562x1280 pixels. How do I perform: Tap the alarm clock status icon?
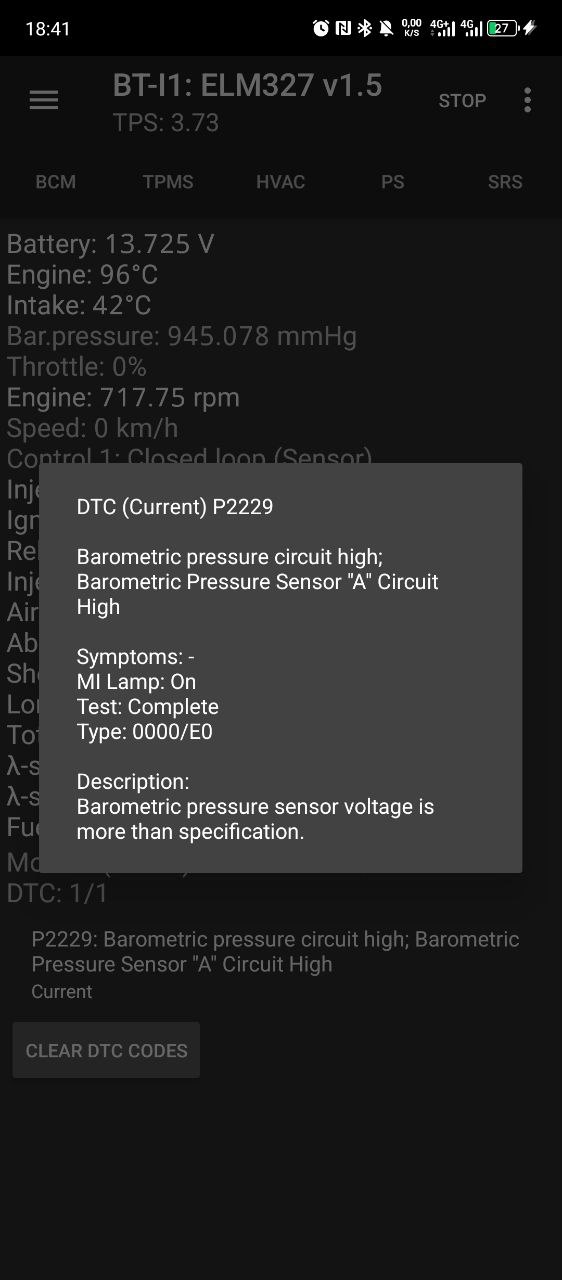tap(320, 28)
